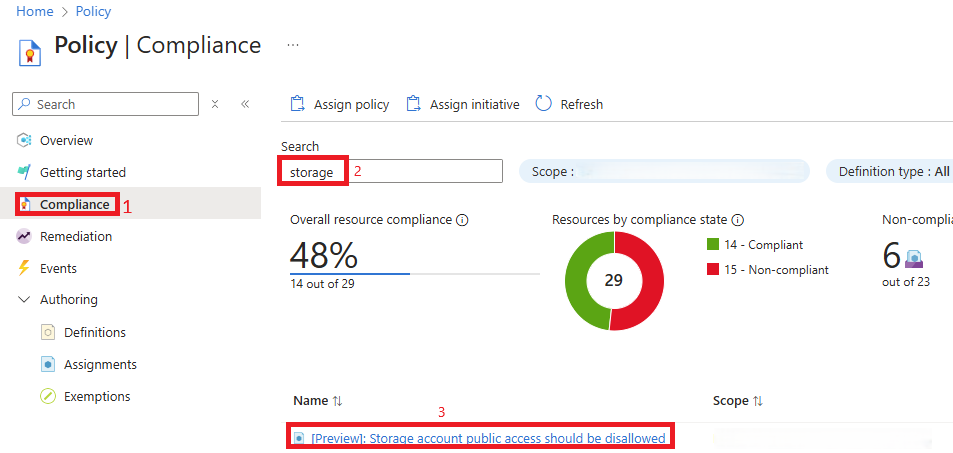Click info icon beside Overall resource compliance
953x453 pixels.
[462, 220]
